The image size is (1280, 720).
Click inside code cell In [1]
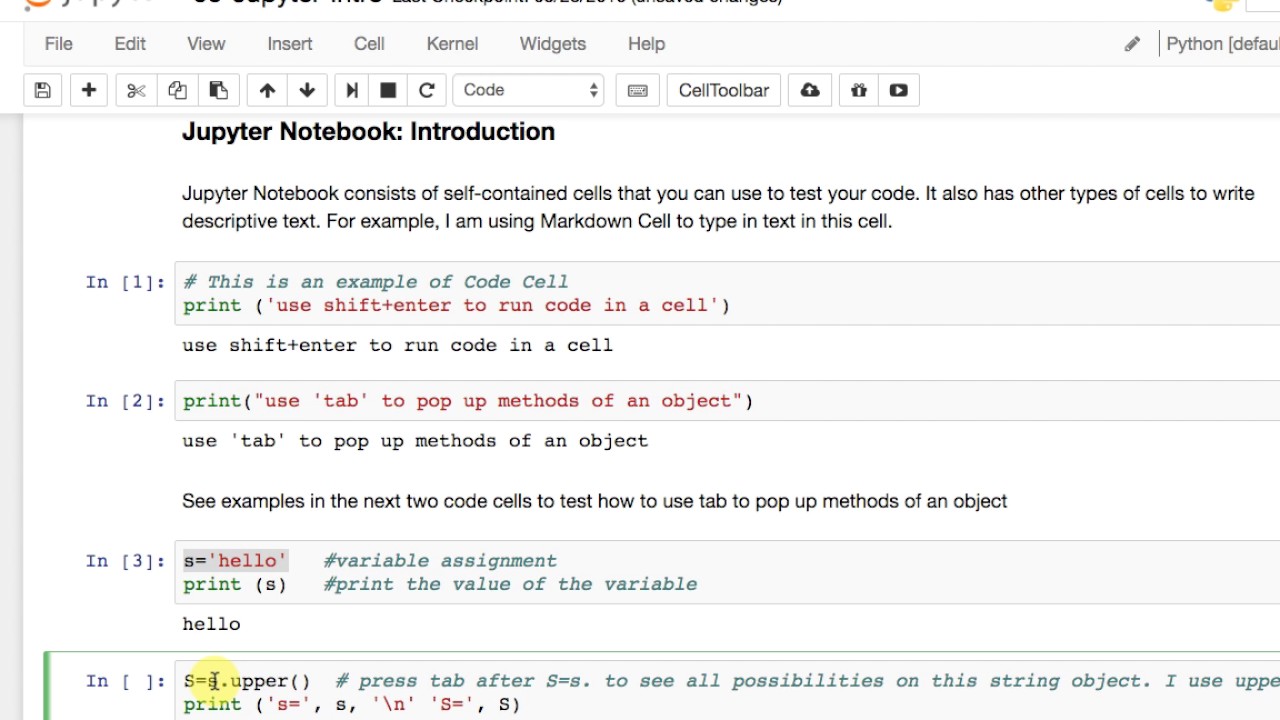(727, 294)
